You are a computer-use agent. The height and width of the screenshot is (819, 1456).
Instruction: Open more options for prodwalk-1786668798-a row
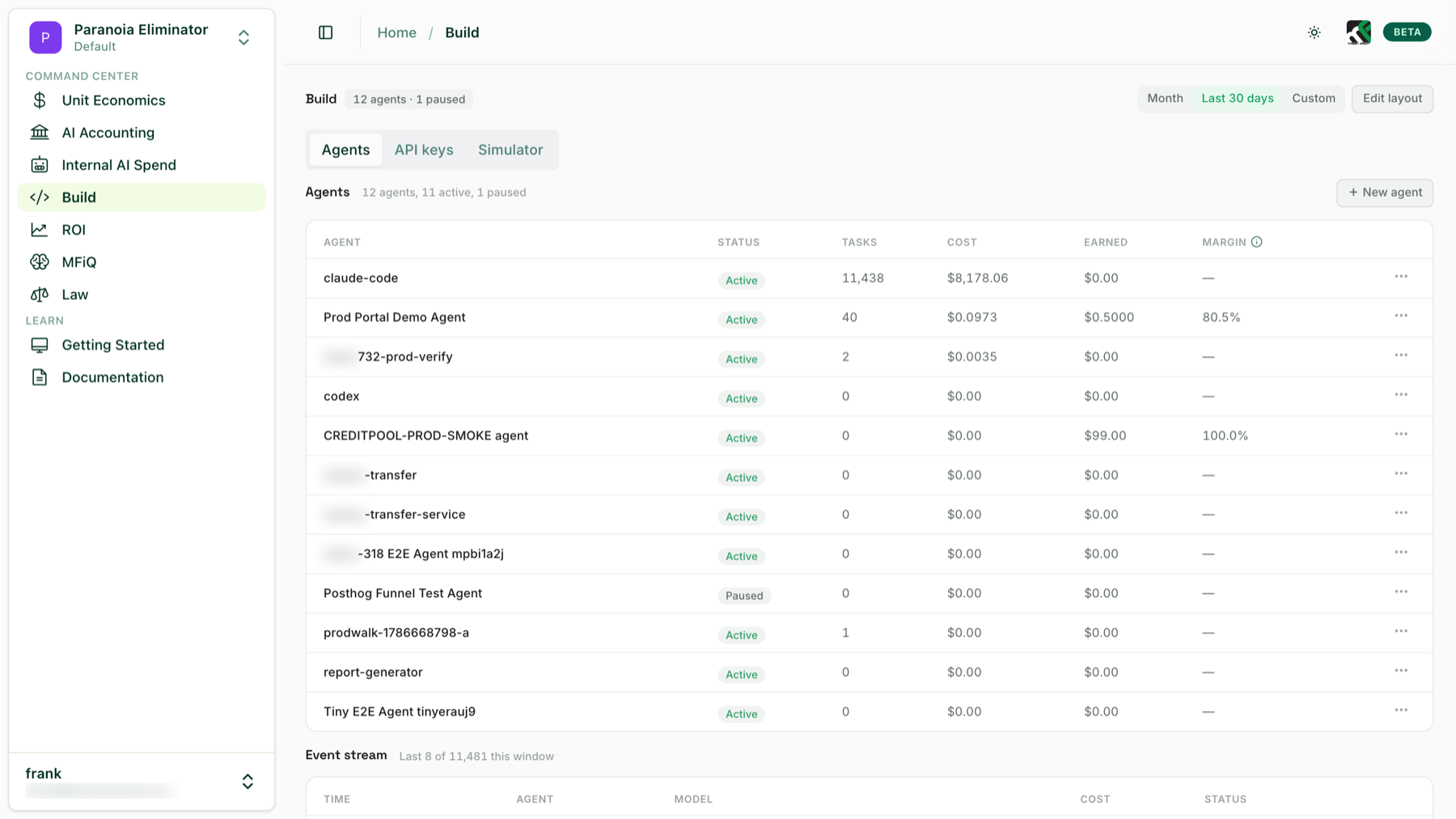1401,632
